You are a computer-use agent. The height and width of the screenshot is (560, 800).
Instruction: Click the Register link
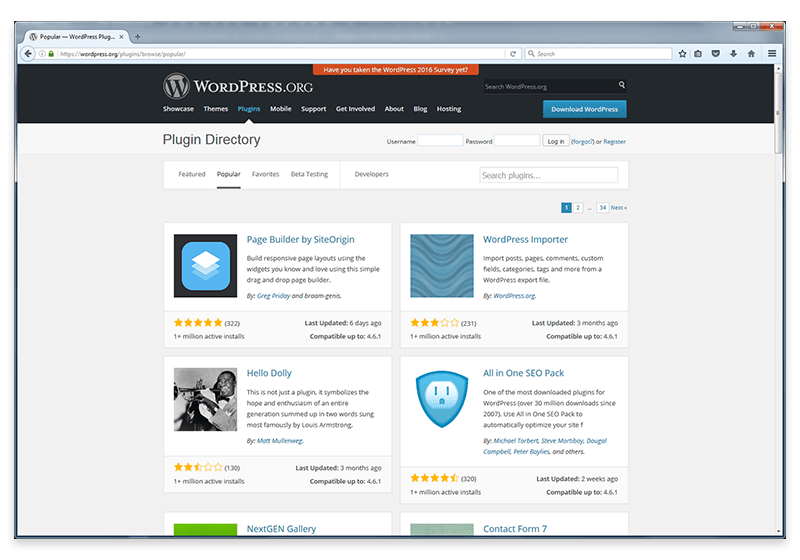pos(614,142)
